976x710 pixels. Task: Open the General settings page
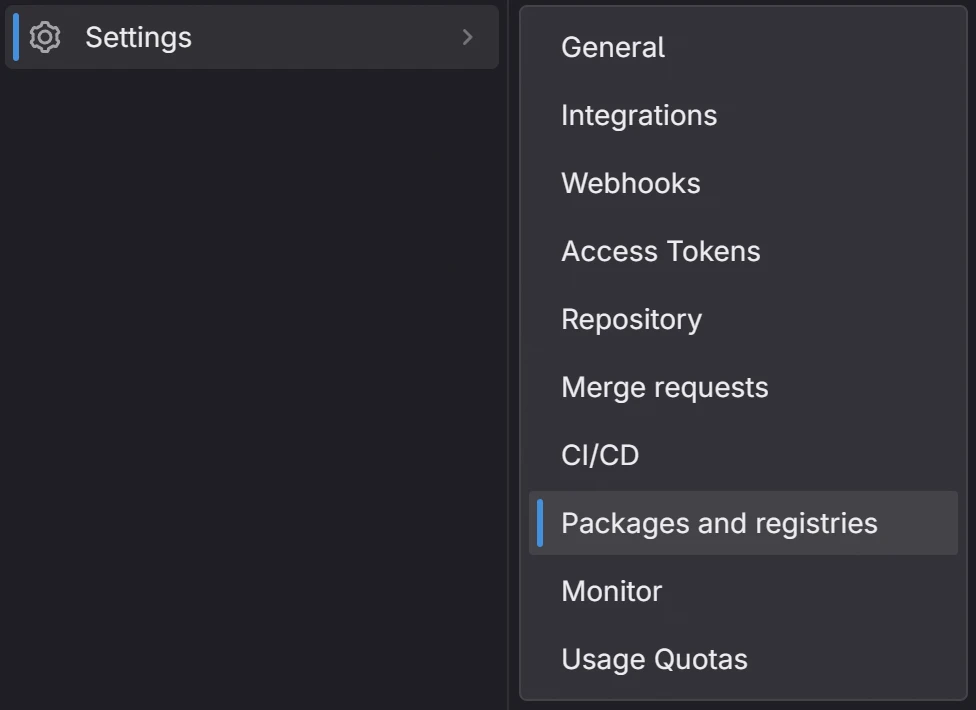(x=612, y=47)
